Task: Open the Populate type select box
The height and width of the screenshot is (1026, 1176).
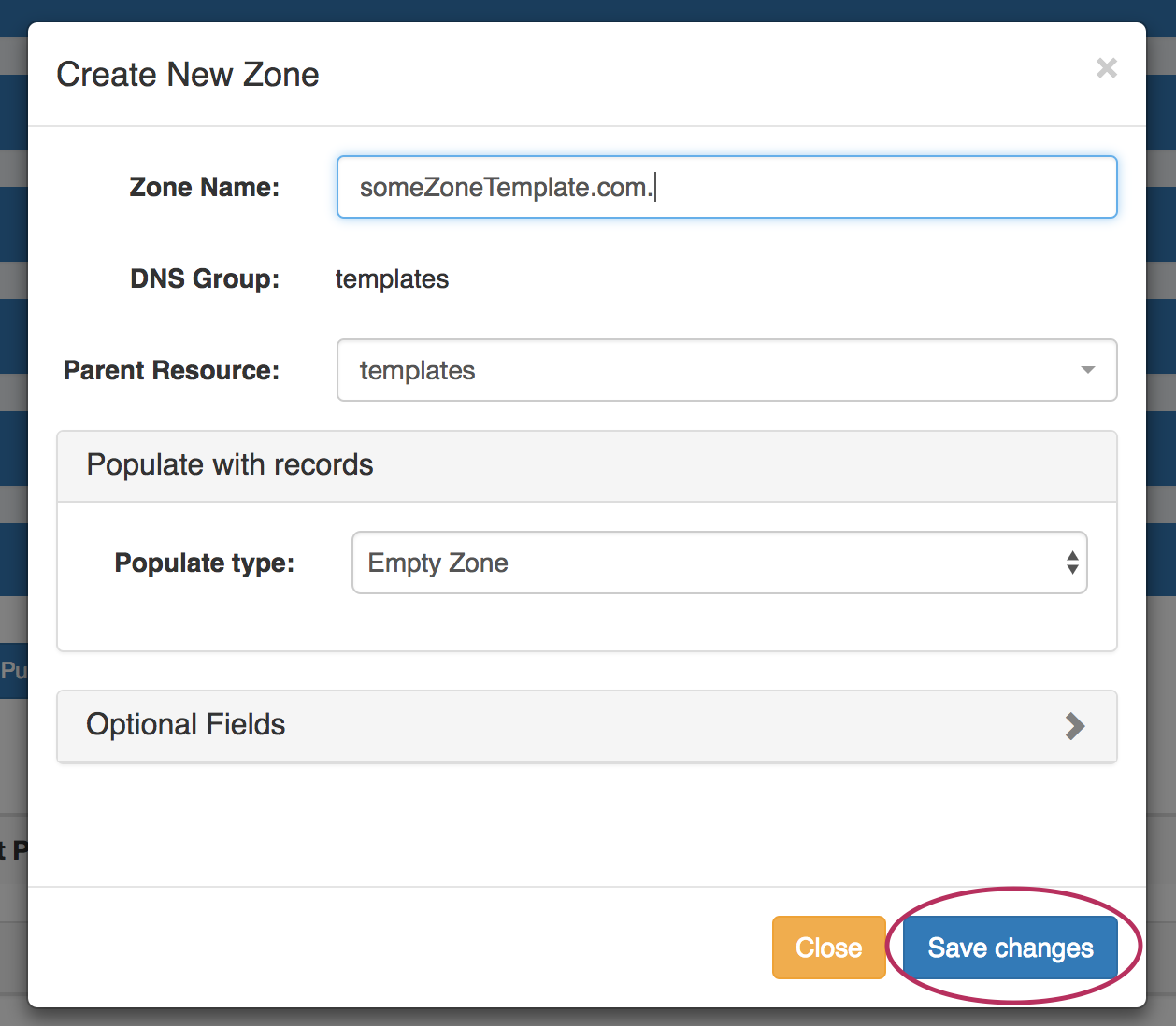Action: [x=719, y=563]
